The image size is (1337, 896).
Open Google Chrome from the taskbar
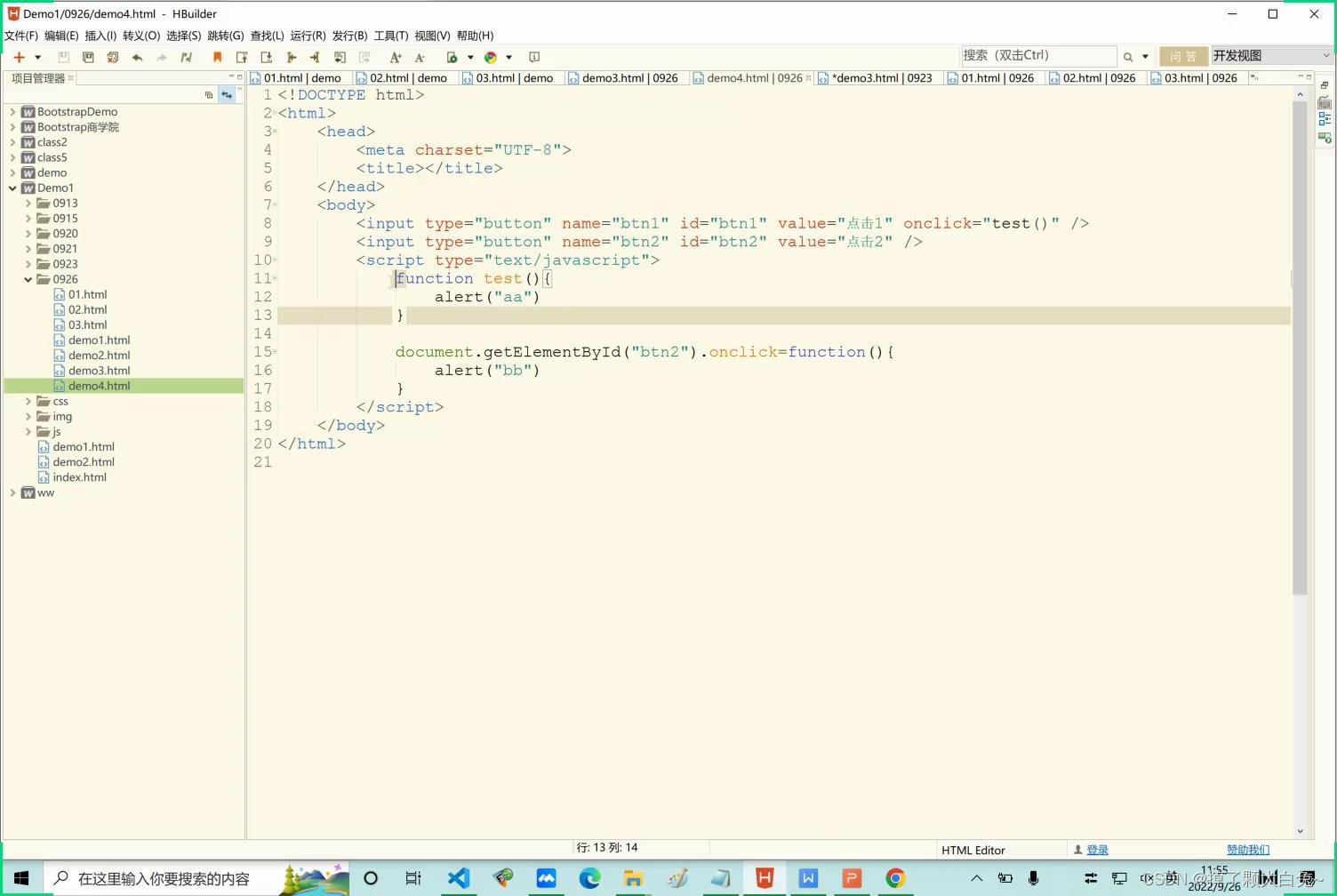[x=895, y=878]
